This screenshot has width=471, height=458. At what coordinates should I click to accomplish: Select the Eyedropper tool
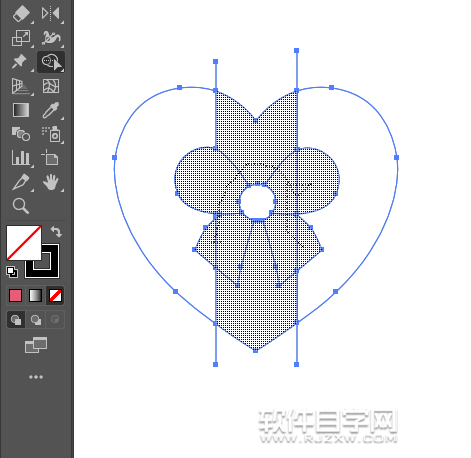coord(51,110)
